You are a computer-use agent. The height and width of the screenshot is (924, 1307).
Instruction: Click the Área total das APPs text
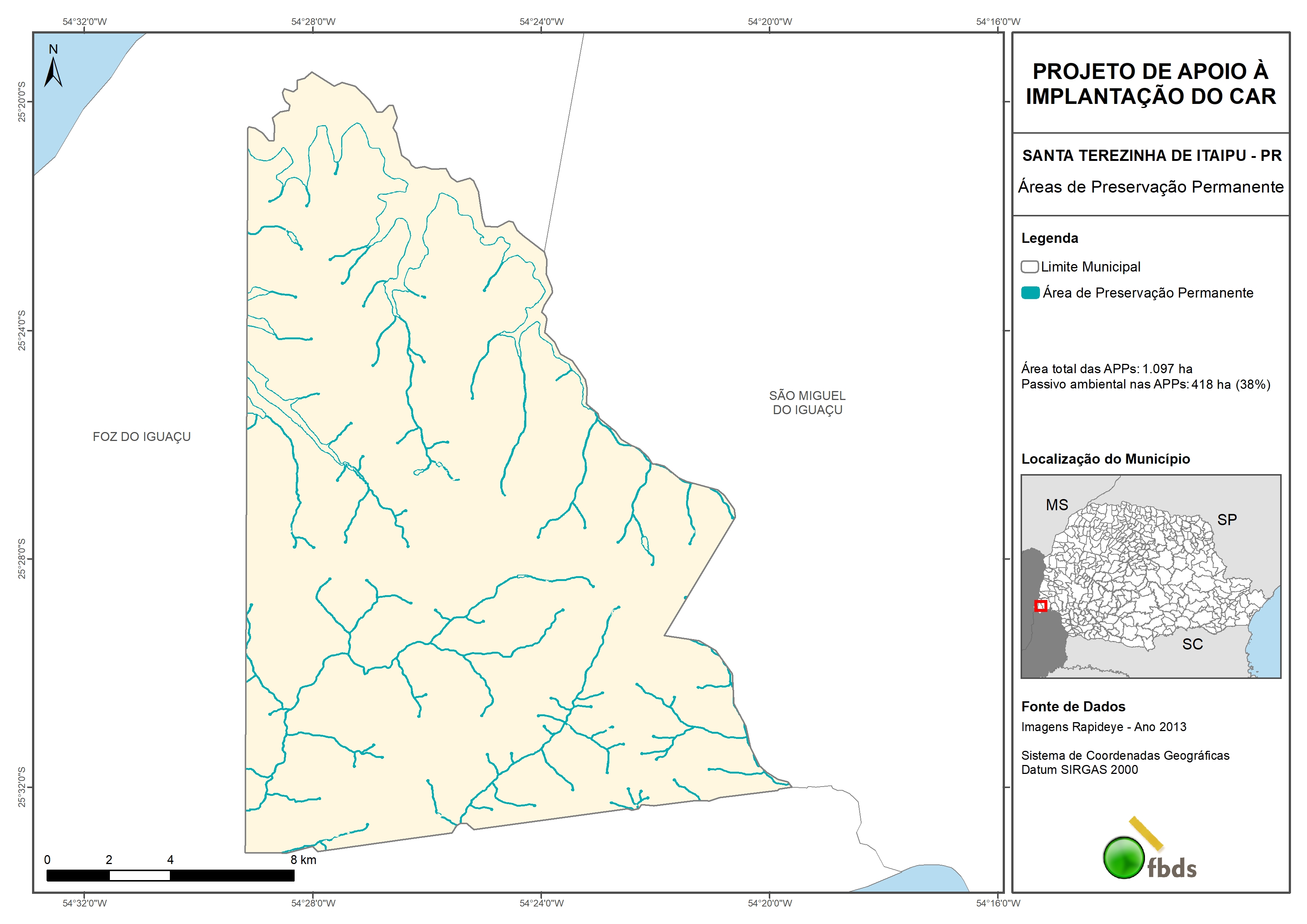pos(1106,368)
